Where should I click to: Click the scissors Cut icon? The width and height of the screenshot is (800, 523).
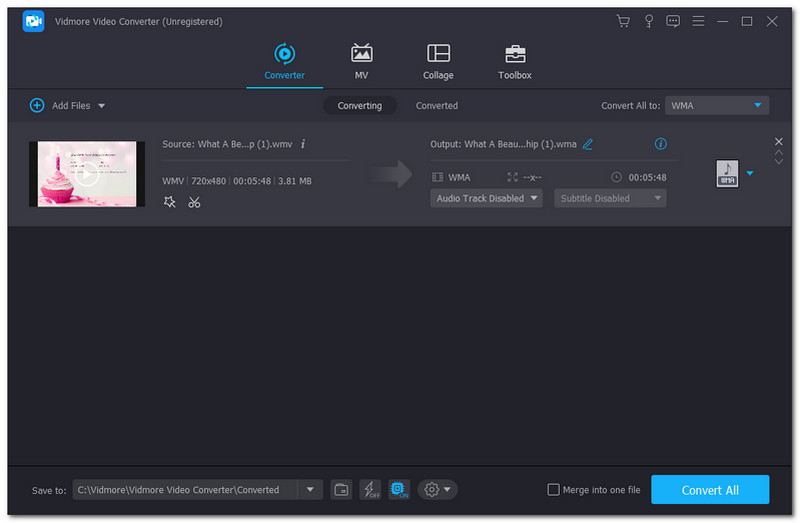(x=194, y=202)
